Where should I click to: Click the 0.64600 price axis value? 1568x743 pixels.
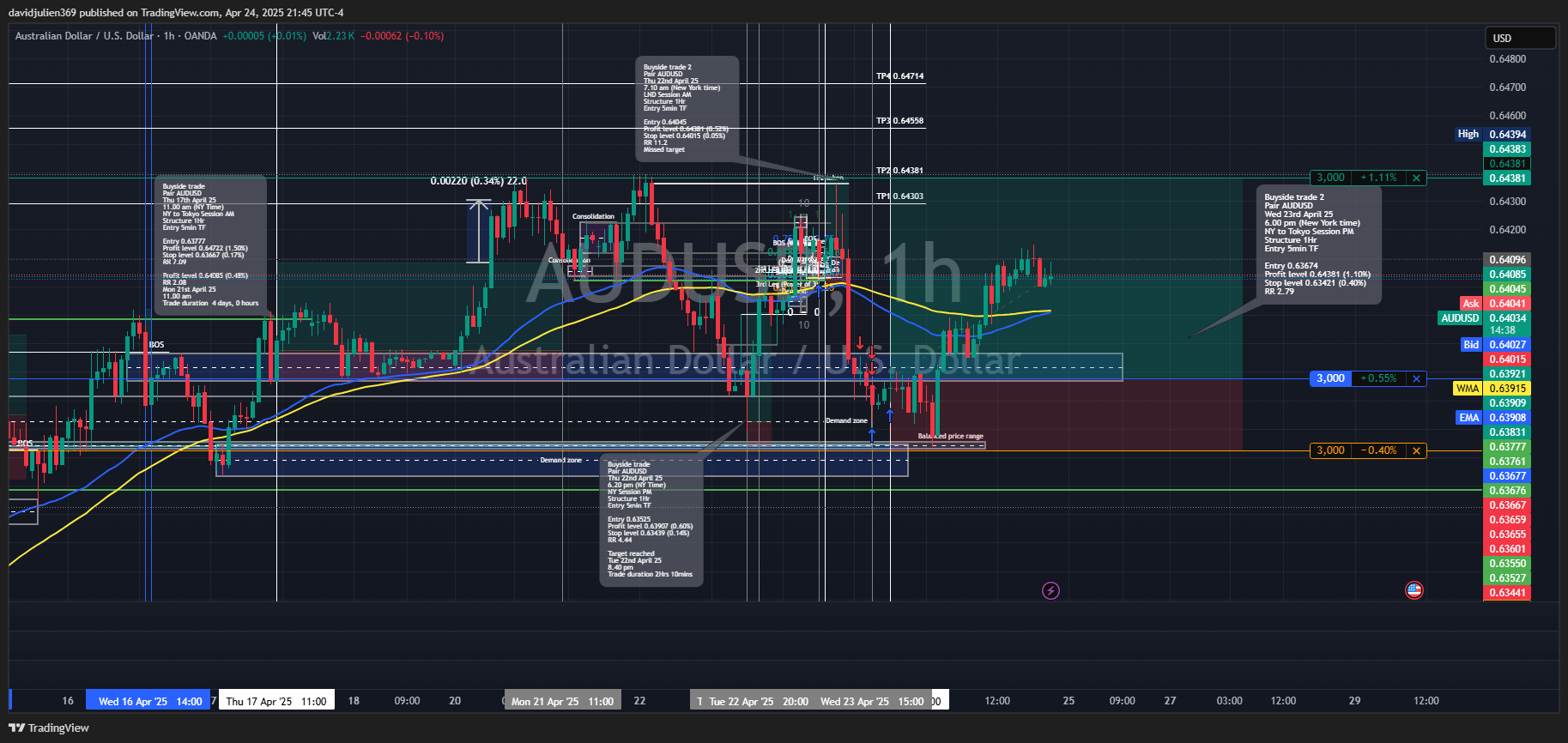click(x=1508, y=116)
